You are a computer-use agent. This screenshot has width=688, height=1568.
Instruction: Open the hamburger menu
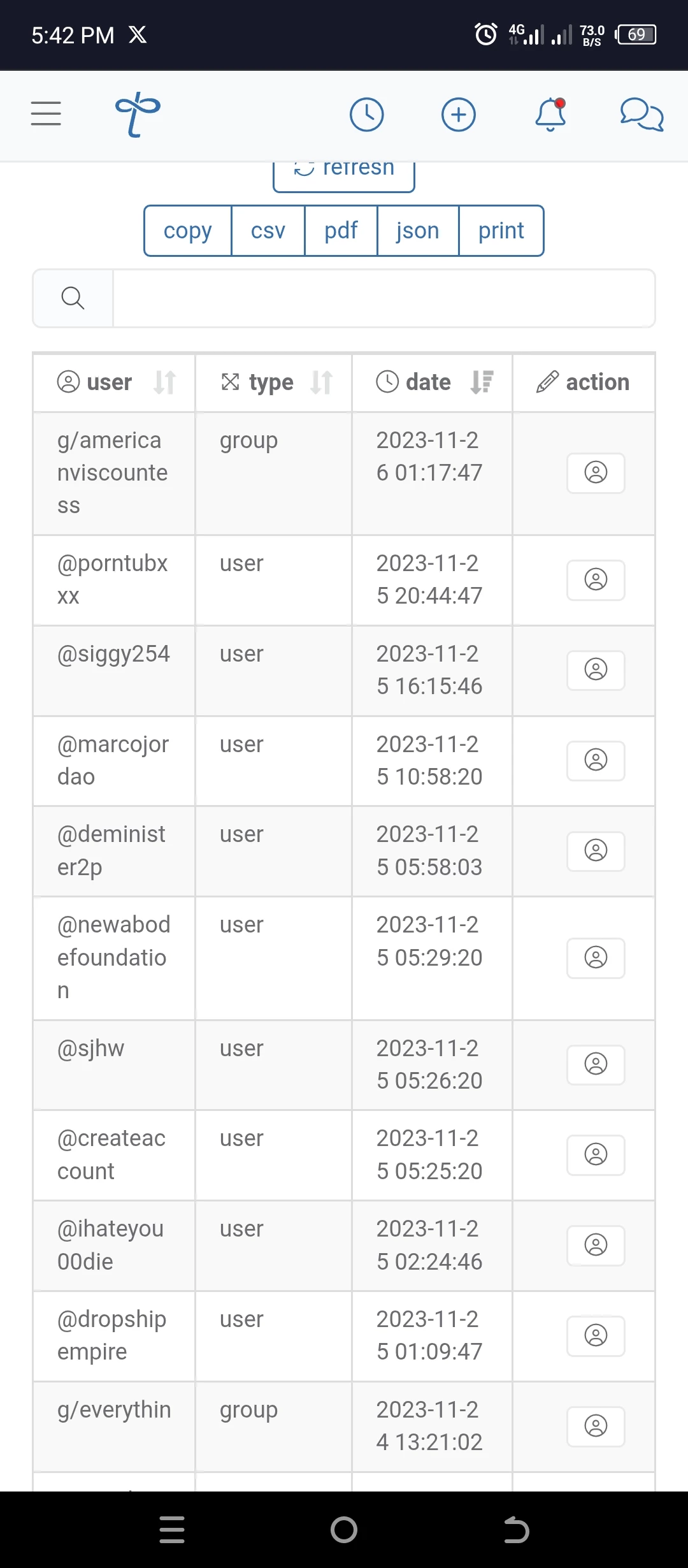(x=46, y=113)
